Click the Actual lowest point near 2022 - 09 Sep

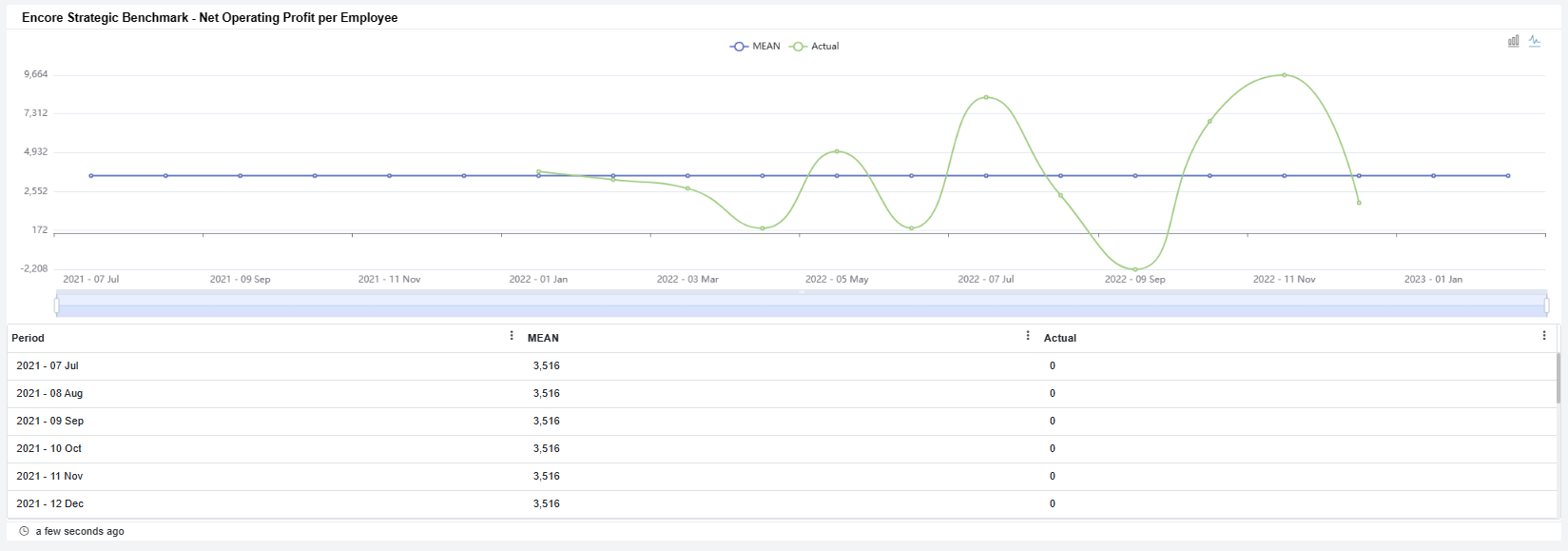point(1135,269)
